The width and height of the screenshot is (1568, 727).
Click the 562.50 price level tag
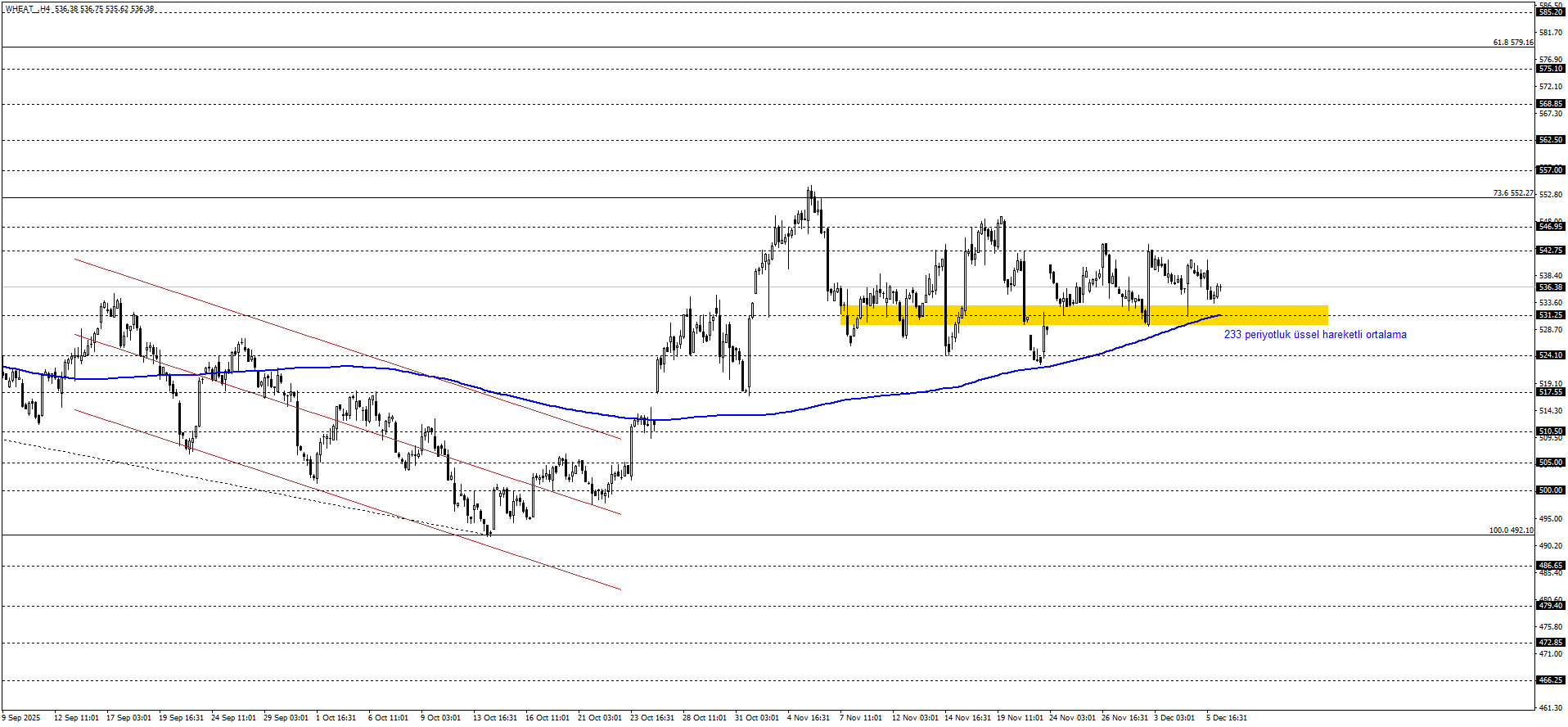click(x=1550, y=140)
